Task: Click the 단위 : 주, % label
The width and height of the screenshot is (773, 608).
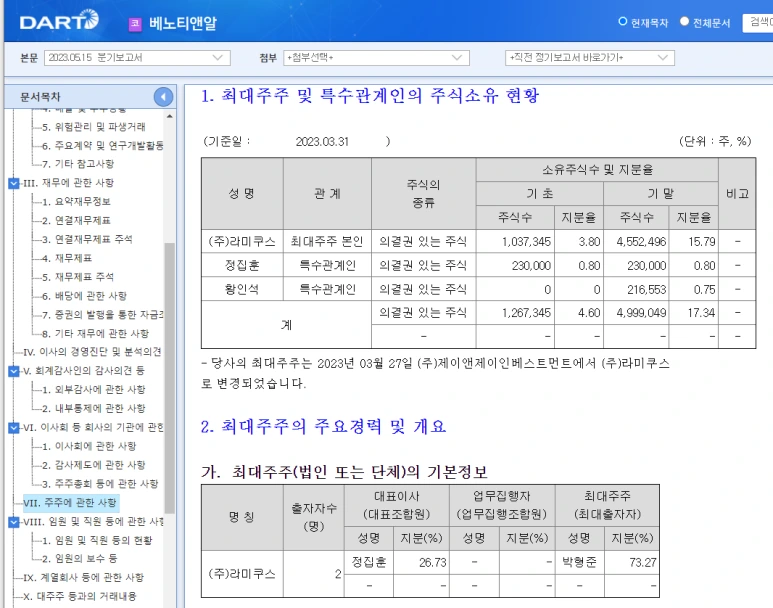Action: point(715,142)
